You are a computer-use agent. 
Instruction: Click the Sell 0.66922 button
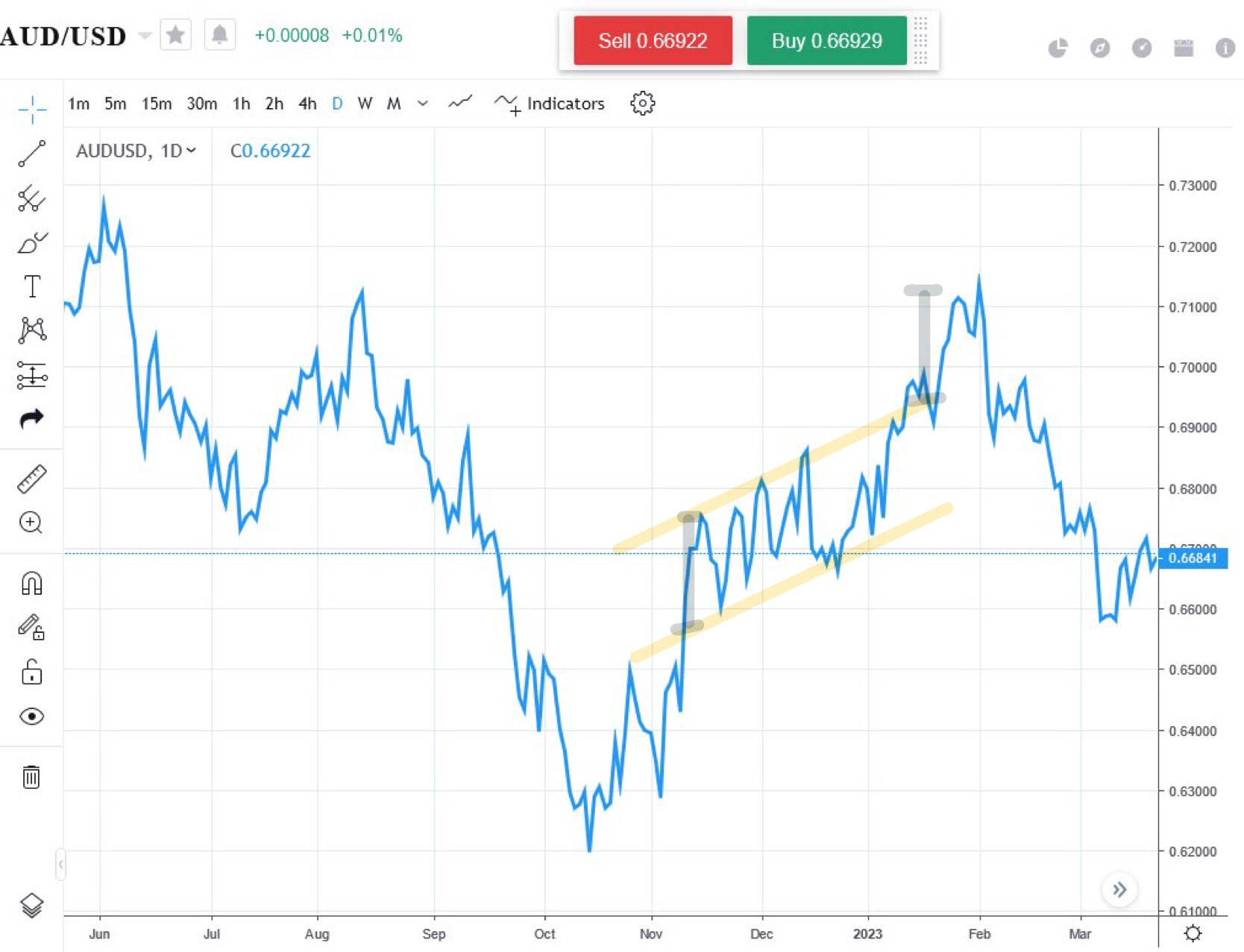coord(653,40)
